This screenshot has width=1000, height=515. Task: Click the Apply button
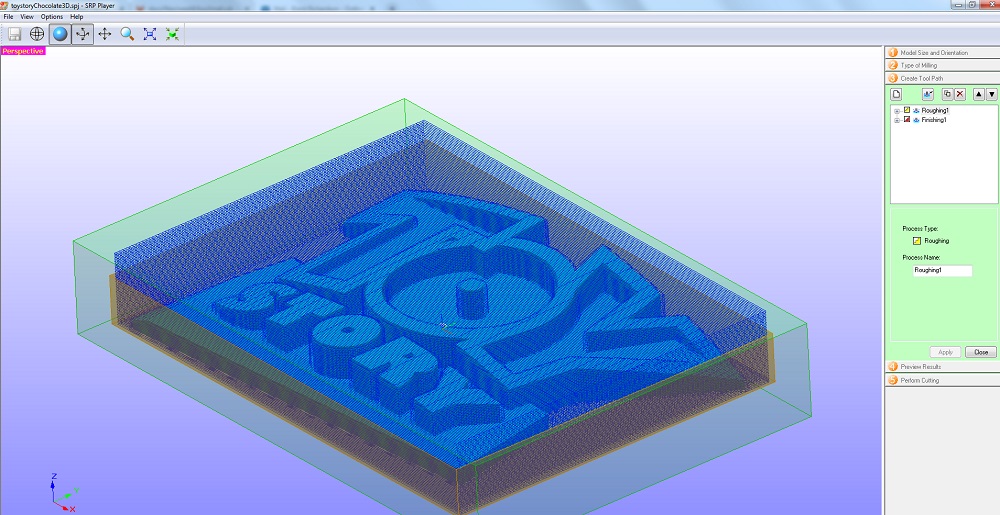[x=945, y=352]
